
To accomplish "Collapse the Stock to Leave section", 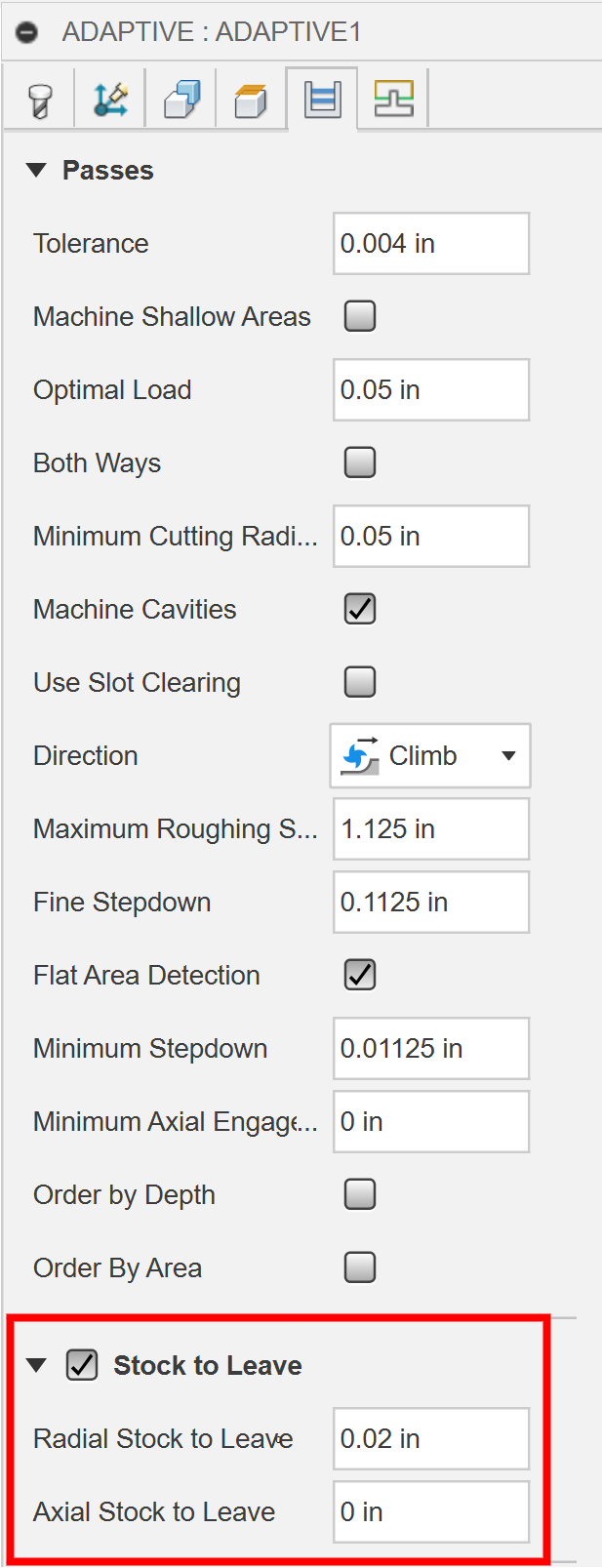I will pos(37,1365).
